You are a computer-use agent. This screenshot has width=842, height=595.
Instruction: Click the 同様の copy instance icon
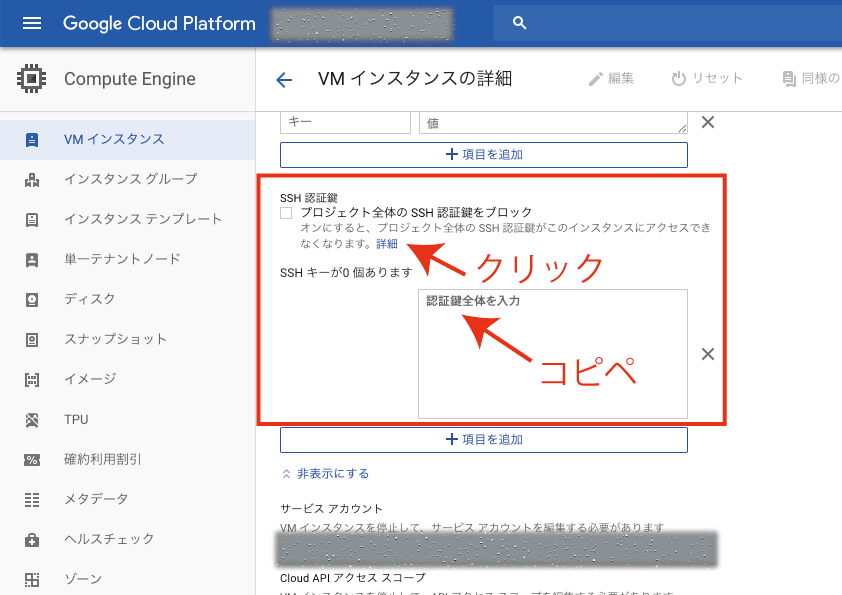click(x=789, y=79)
